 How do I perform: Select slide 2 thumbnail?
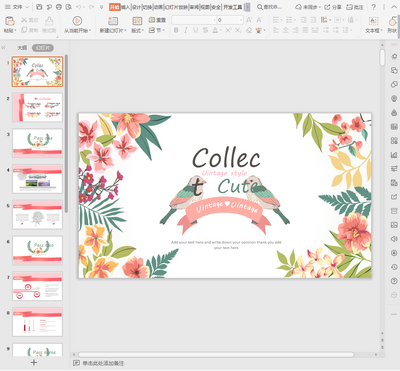(x=37, y=107)
